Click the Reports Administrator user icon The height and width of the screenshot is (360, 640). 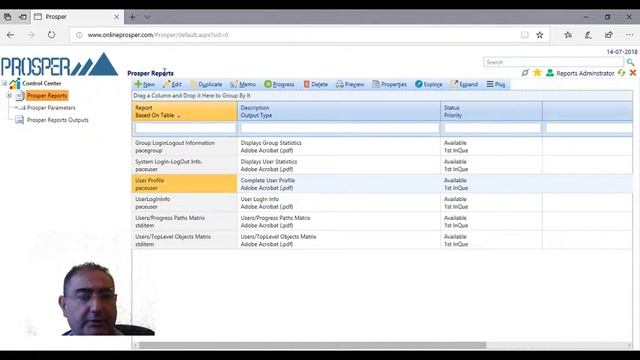550,73
